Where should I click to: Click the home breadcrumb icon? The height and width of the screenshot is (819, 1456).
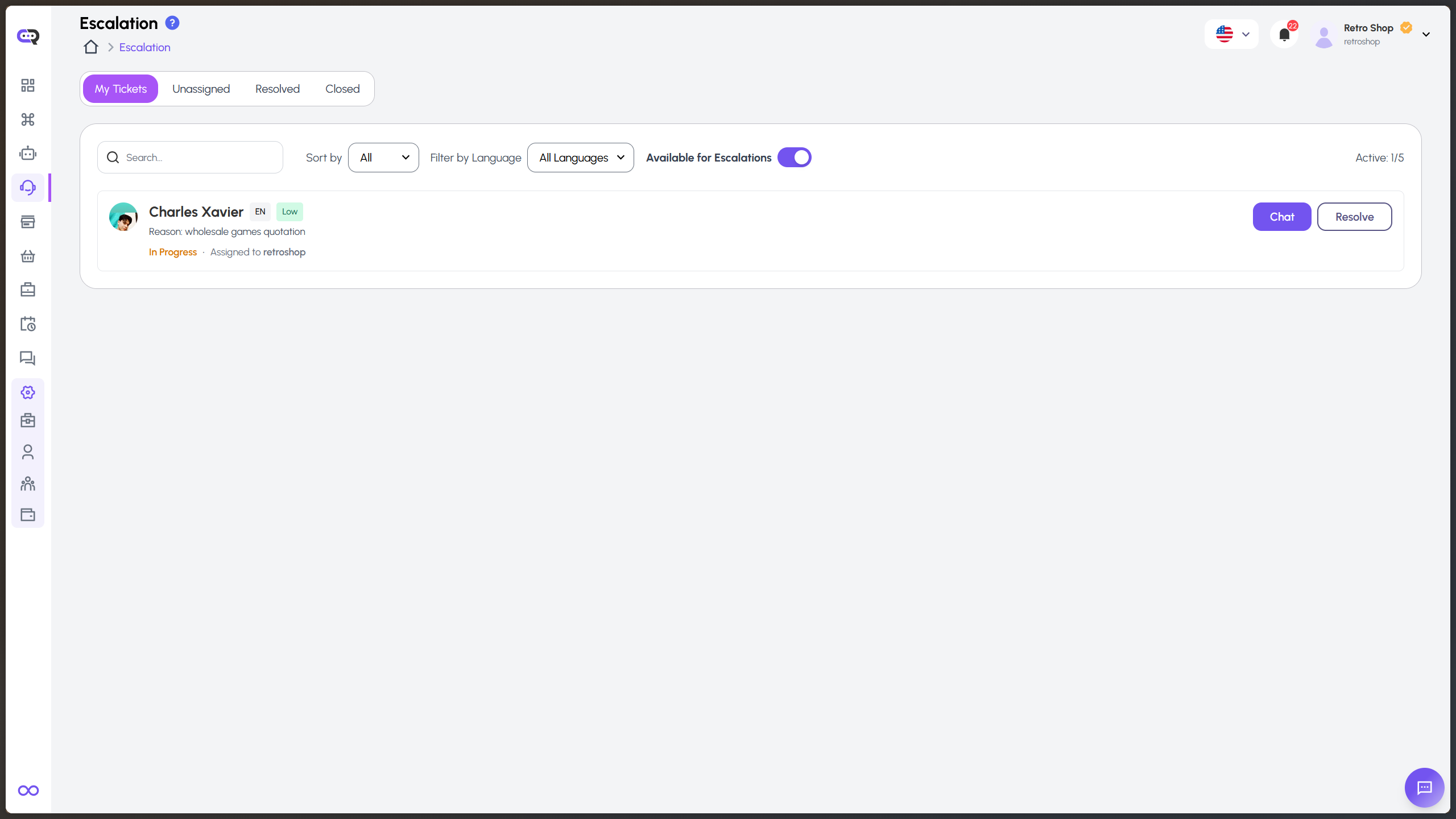click(91, 47)
